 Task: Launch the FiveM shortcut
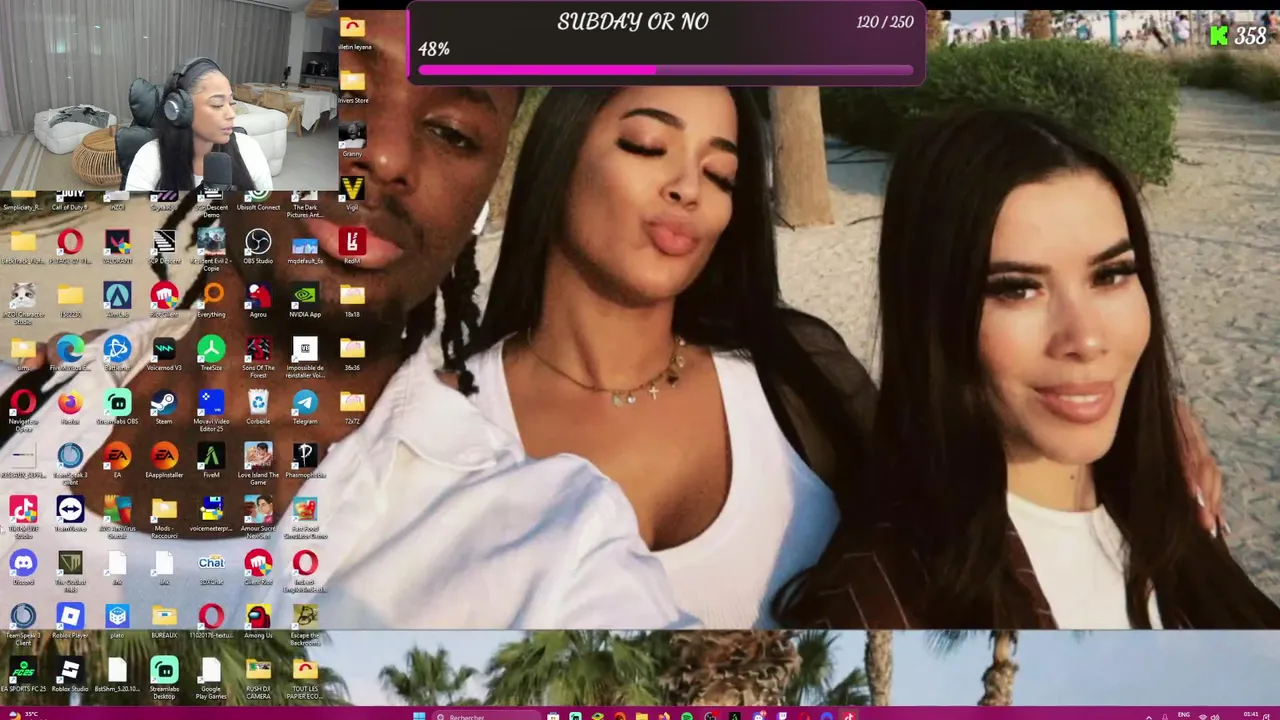point(211,461)
